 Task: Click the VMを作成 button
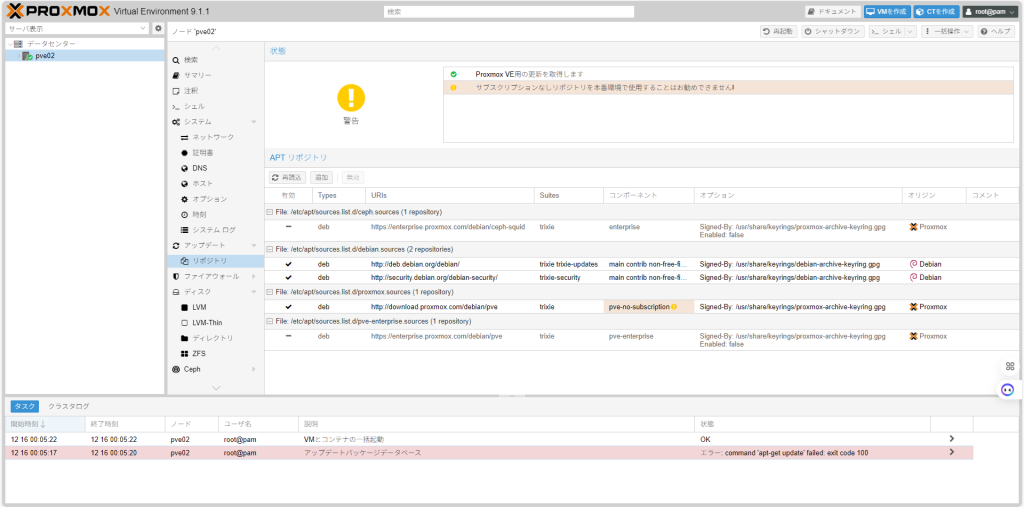point(886,12)
